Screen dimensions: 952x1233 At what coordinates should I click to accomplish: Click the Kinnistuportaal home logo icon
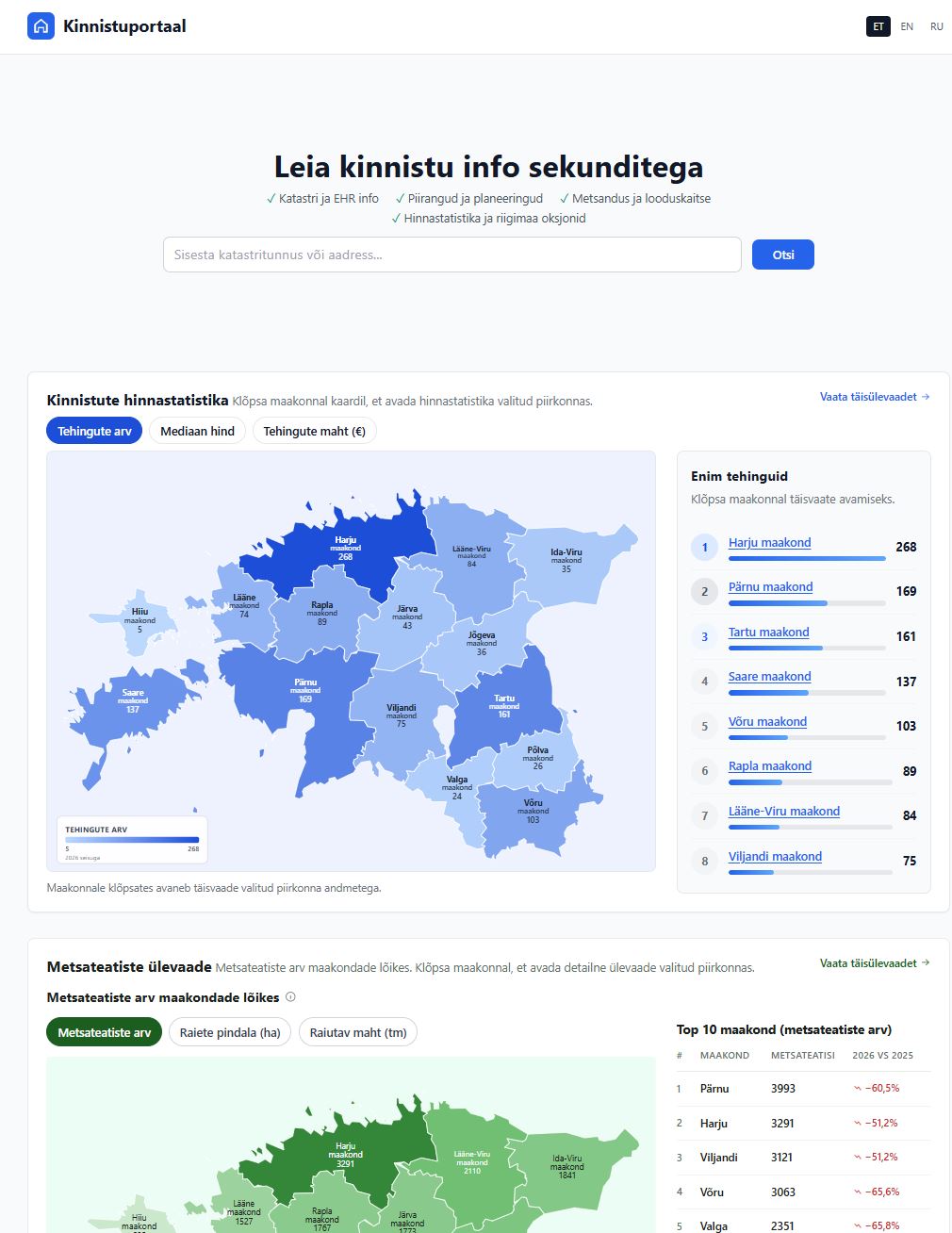pos(41,26)
